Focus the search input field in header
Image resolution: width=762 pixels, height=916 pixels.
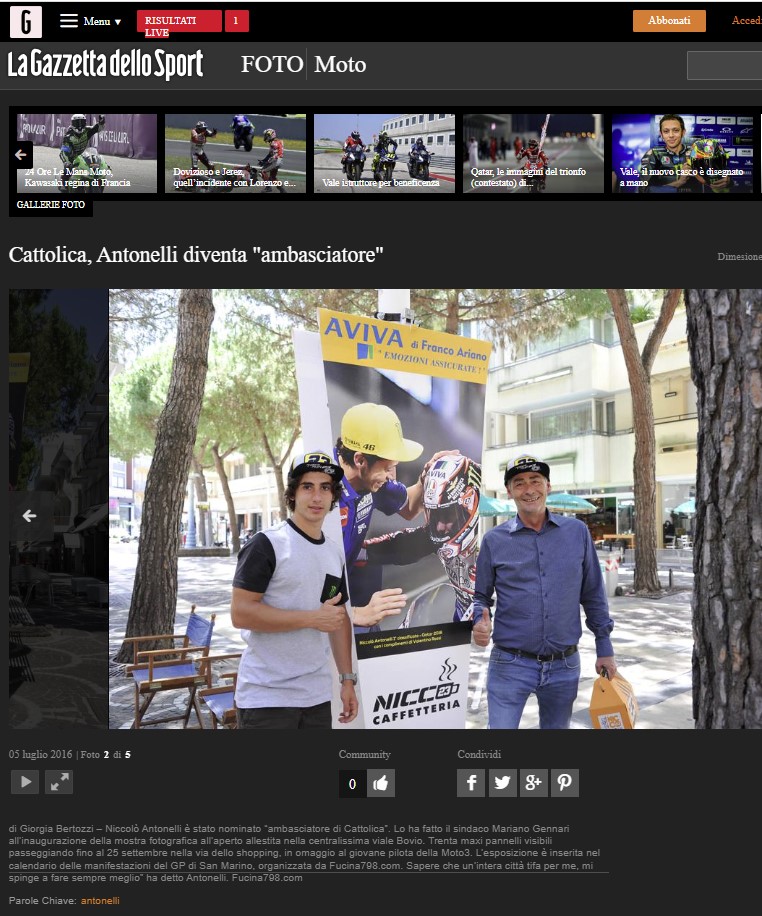click(725, 65)
